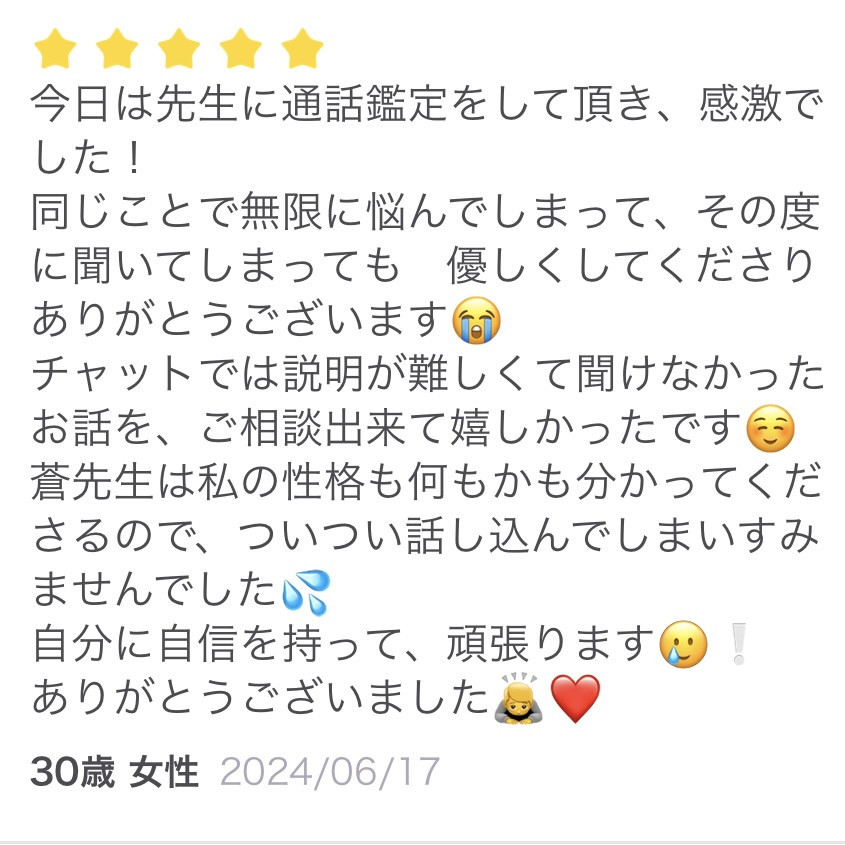
Task: Click the text 自分に自信を持って、頑張ります
Action: [x=344, y=644]
